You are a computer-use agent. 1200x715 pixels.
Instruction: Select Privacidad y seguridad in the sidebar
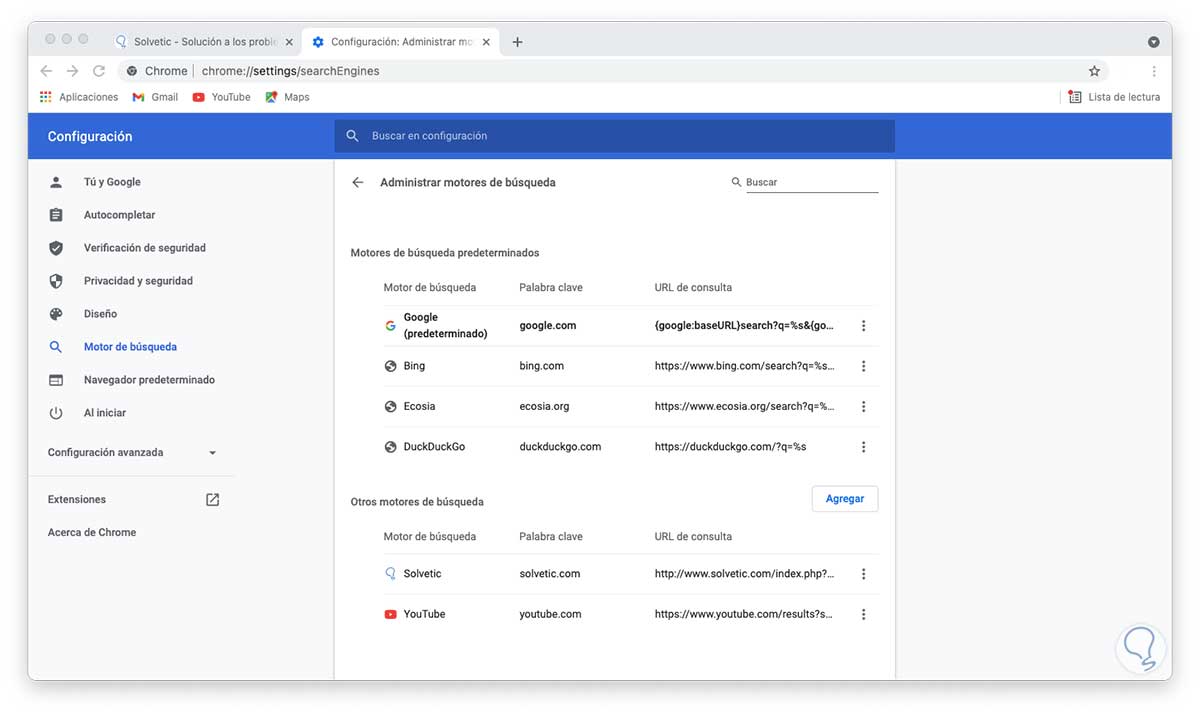[138, 281]
